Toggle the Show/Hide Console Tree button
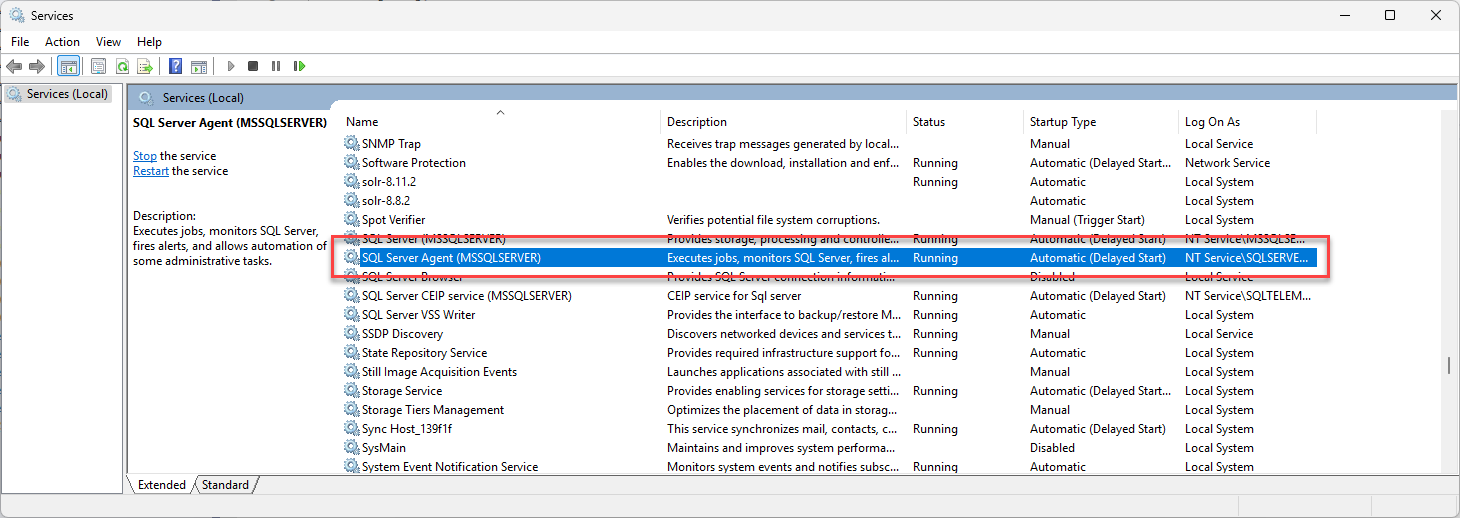 (x=69, y=67)
